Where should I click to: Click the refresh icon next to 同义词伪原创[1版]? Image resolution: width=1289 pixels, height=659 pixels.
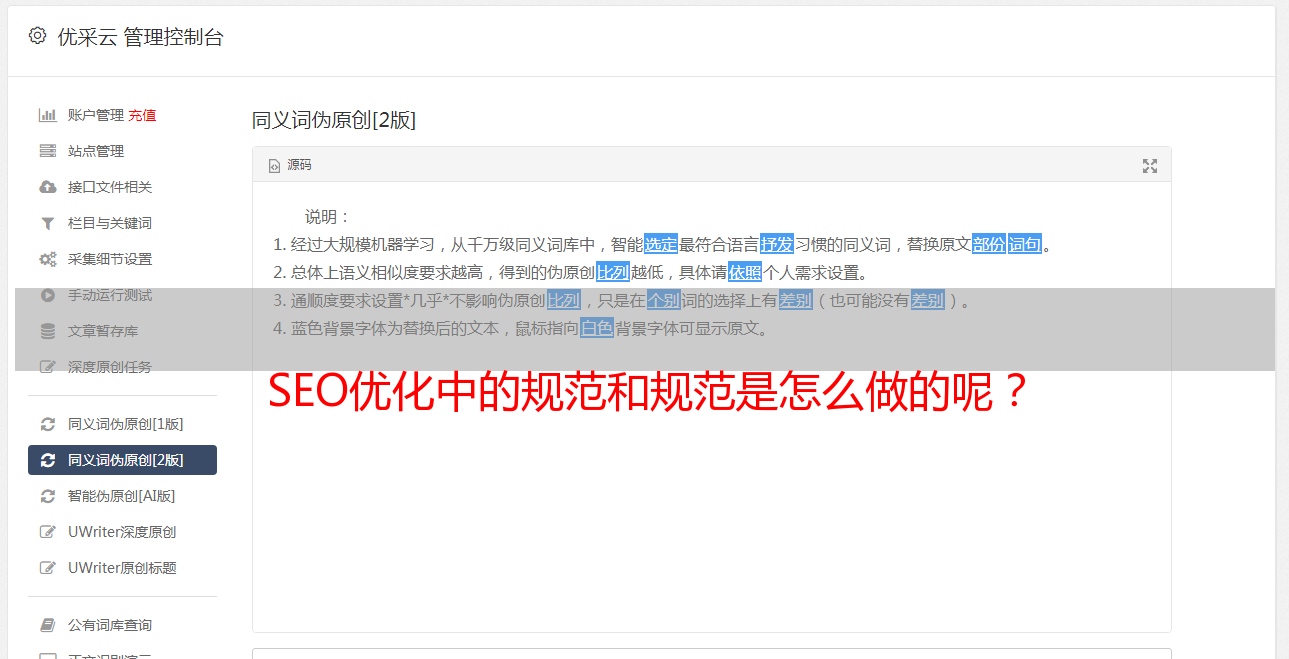click(x=47, y=424)
